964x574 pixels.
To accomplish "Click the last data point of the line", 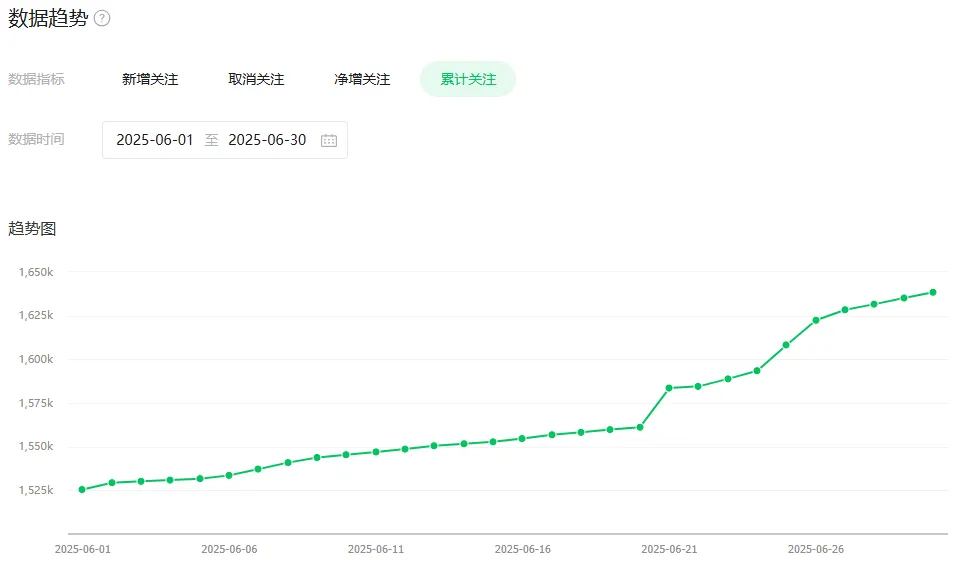I will tap(933, 293).
